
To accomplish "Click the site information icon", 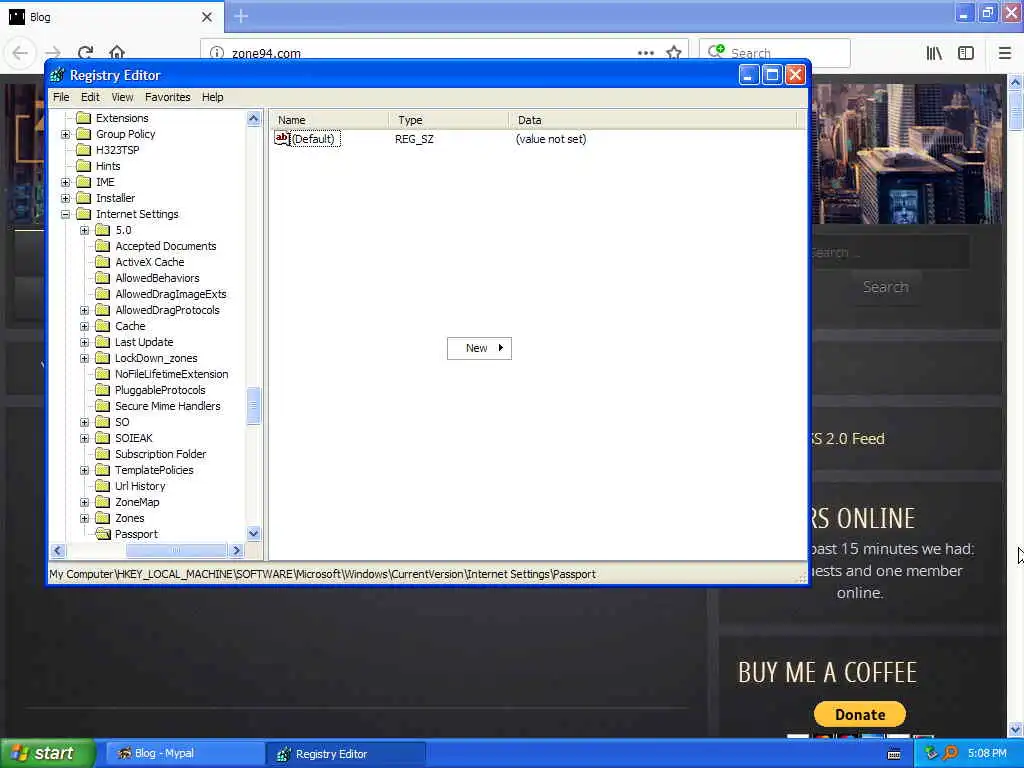I will pos(217,53).
